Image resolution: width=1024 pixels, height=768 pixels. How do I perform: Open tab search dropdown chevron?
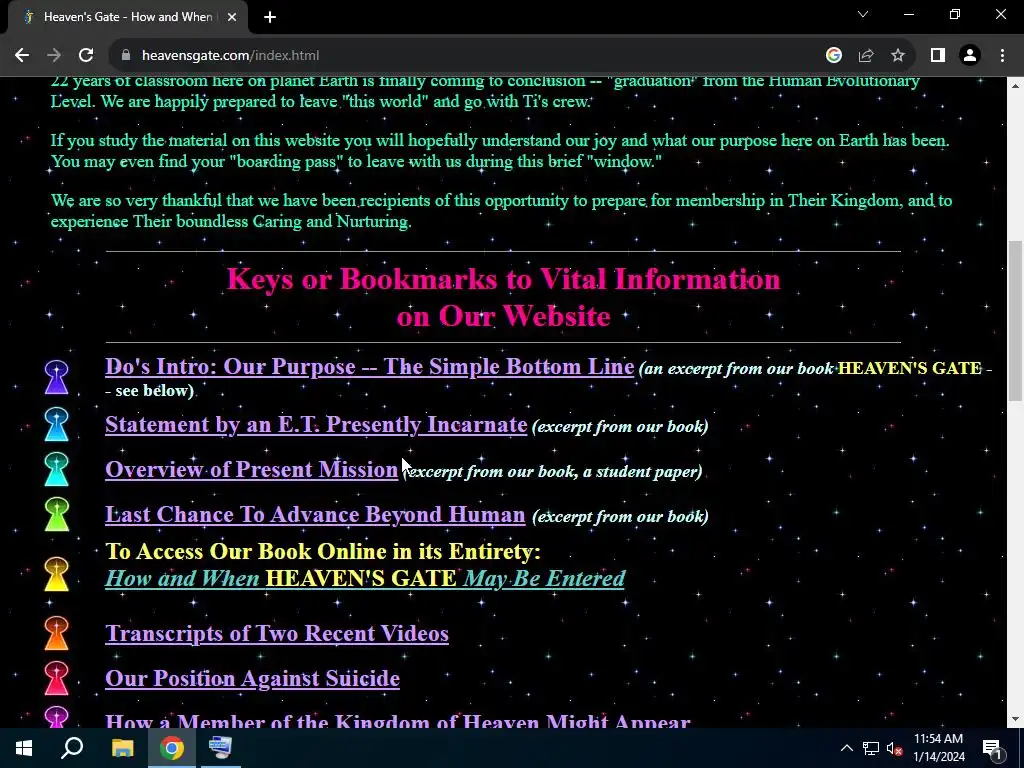point(863,14)
